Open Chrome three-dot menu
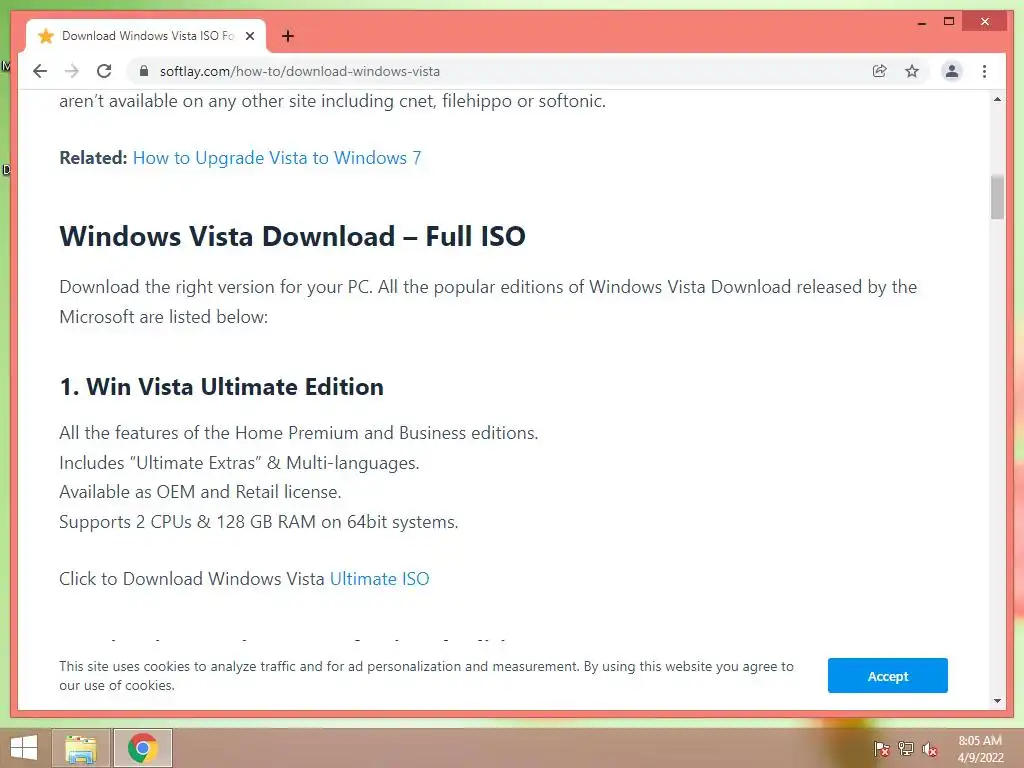 pos(984,71)
